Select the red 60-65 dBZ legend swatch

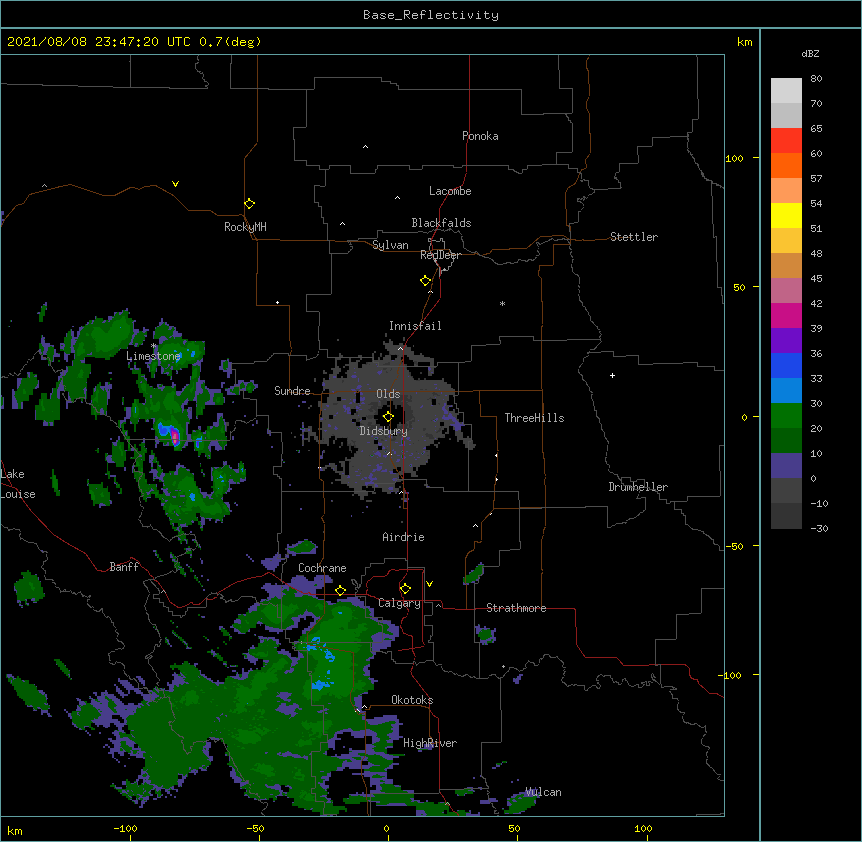click(786, 141)
